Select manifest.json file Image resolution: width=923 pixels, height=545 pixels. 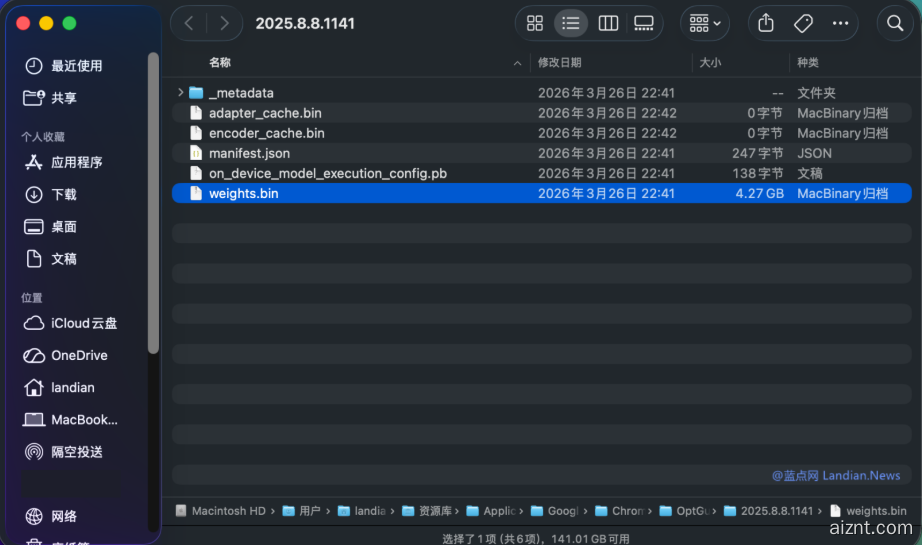pos(542,153)
